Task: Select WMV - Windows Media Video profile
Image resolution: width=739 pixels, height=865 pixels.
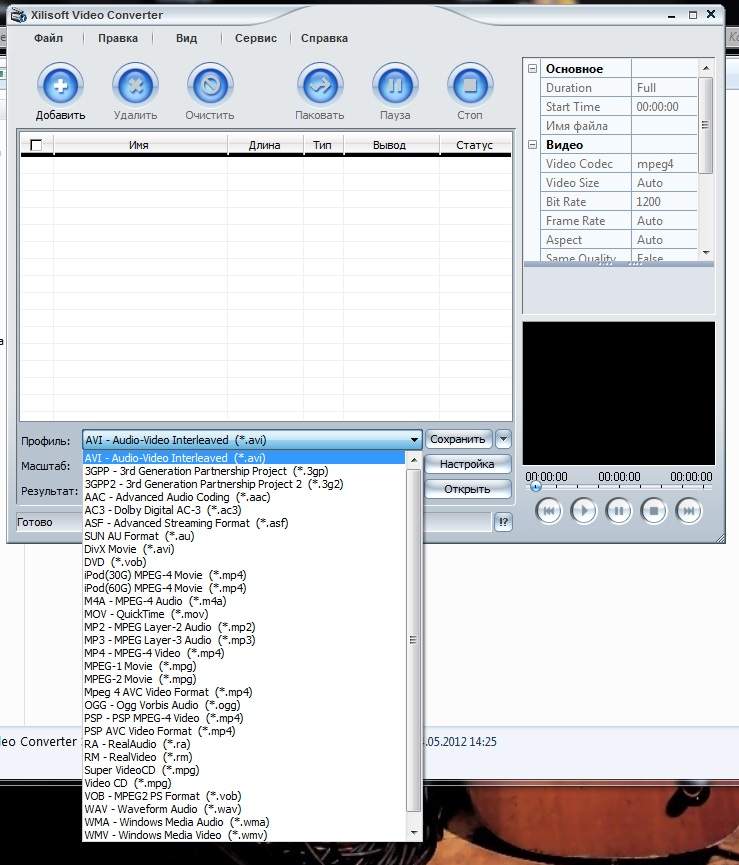Action: pos(243,836)
